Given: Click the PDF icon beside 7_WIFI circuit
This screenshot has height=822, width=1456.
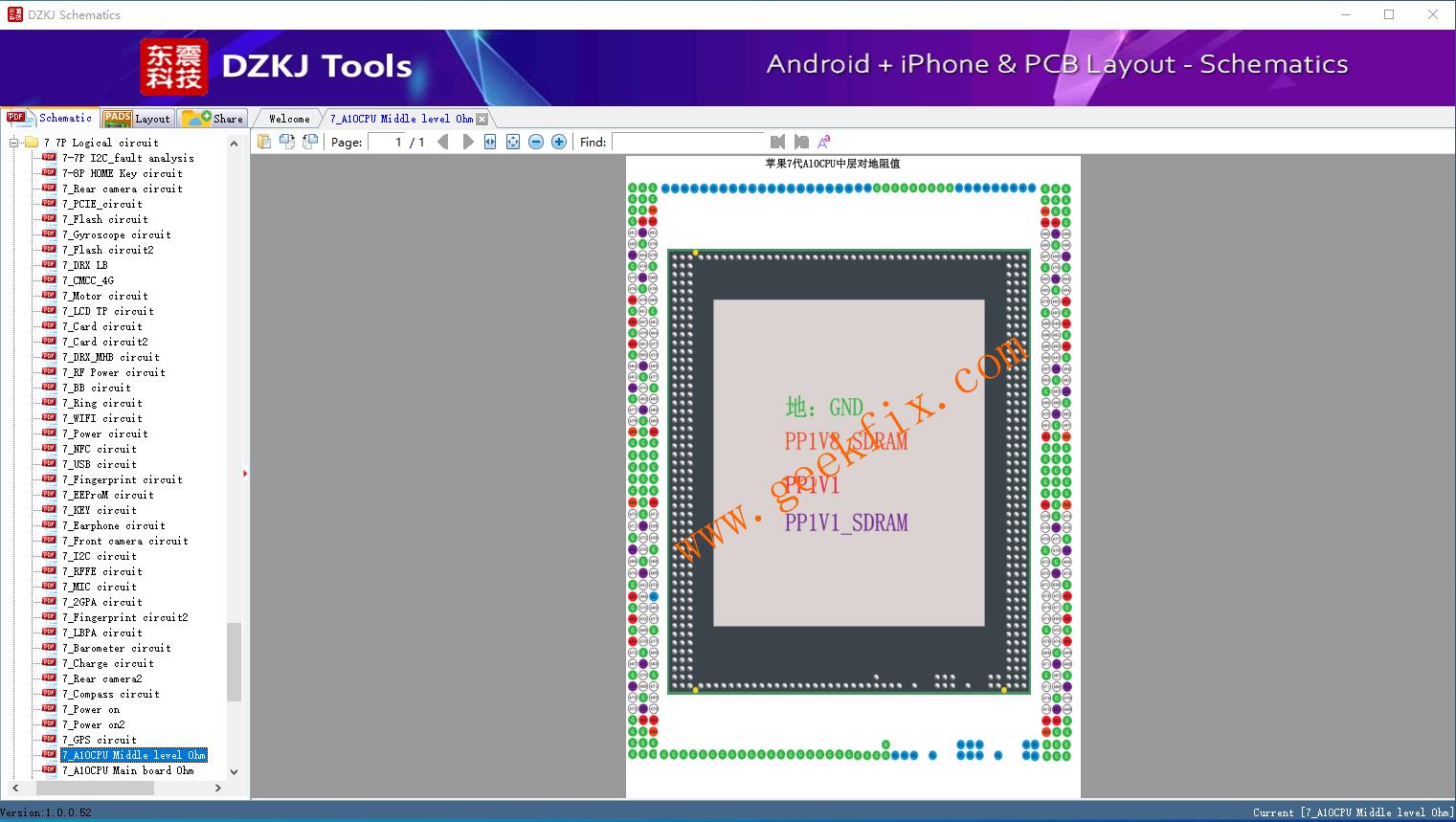Looking at the screenshot, I should click(x=49, y=418).
